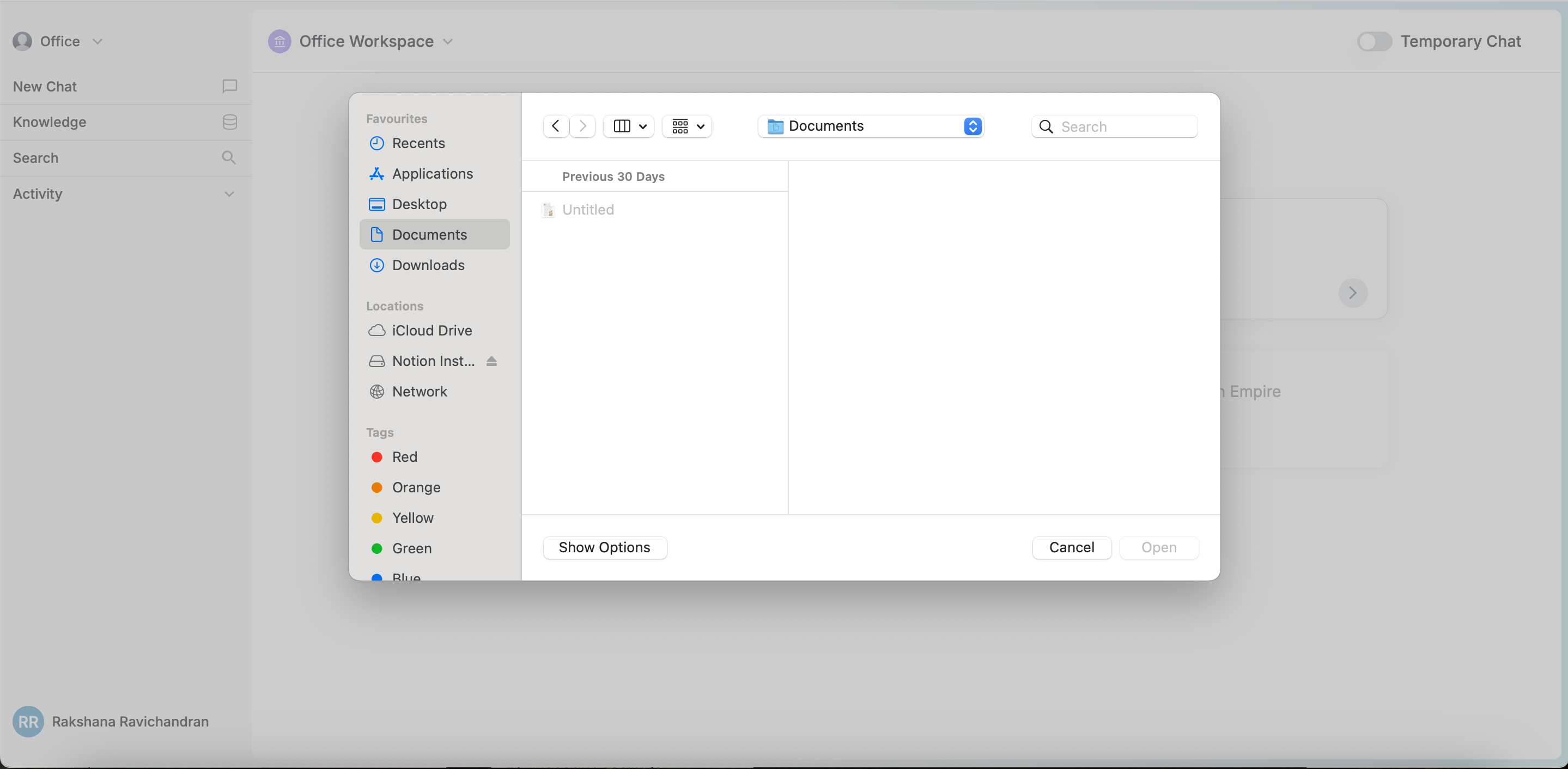This screenshot has height=769, width=1568.
Task: Select Downloads in Favourites
Action: (x=435, y=265)
